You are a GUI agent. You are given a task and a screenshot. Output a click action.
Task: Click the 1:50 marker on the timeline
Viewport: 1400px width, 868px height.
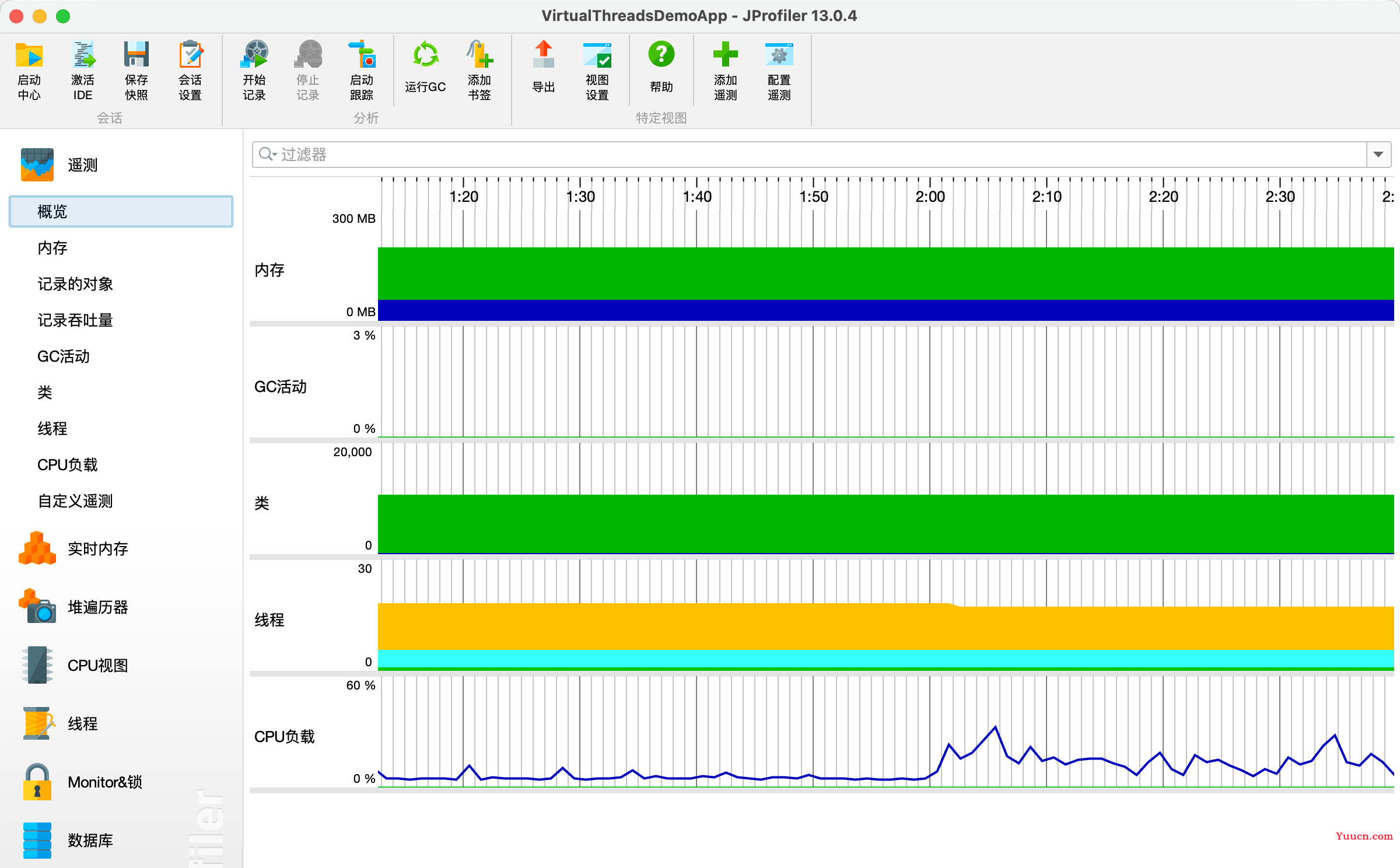point(813,197)
